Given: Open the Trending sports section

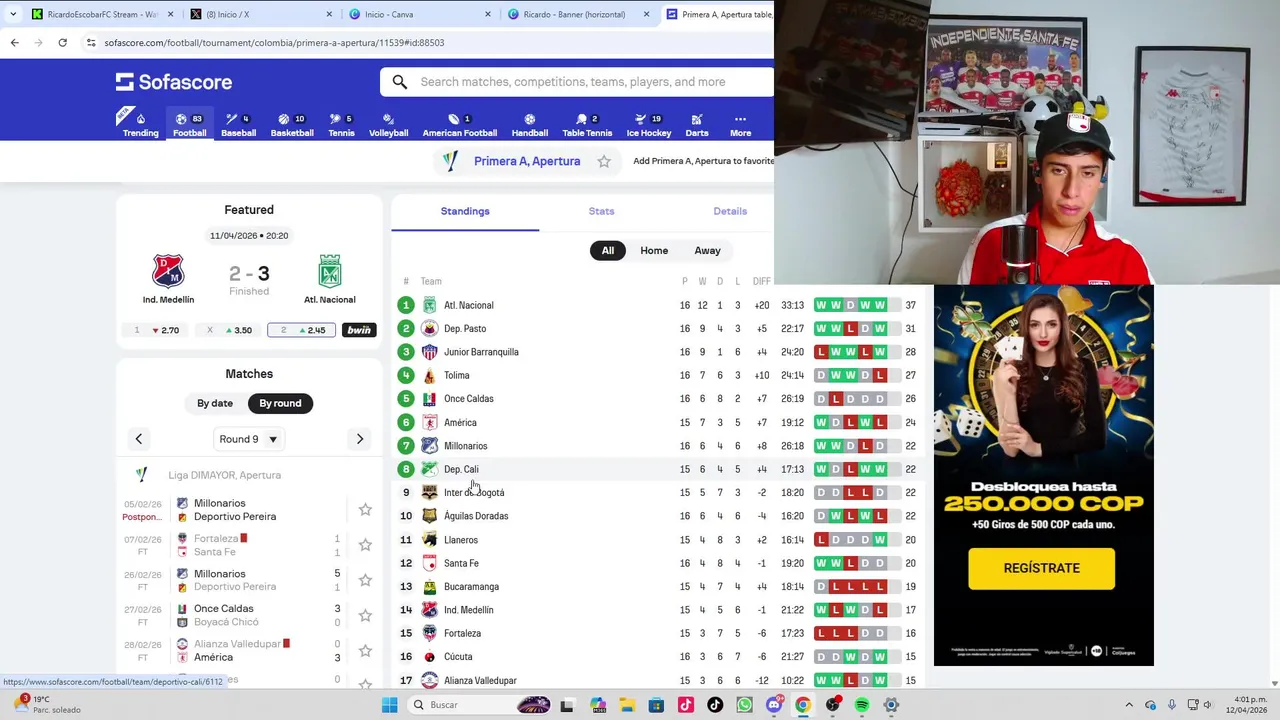Looking at the screenshot, I should click(x=140, y=125).
